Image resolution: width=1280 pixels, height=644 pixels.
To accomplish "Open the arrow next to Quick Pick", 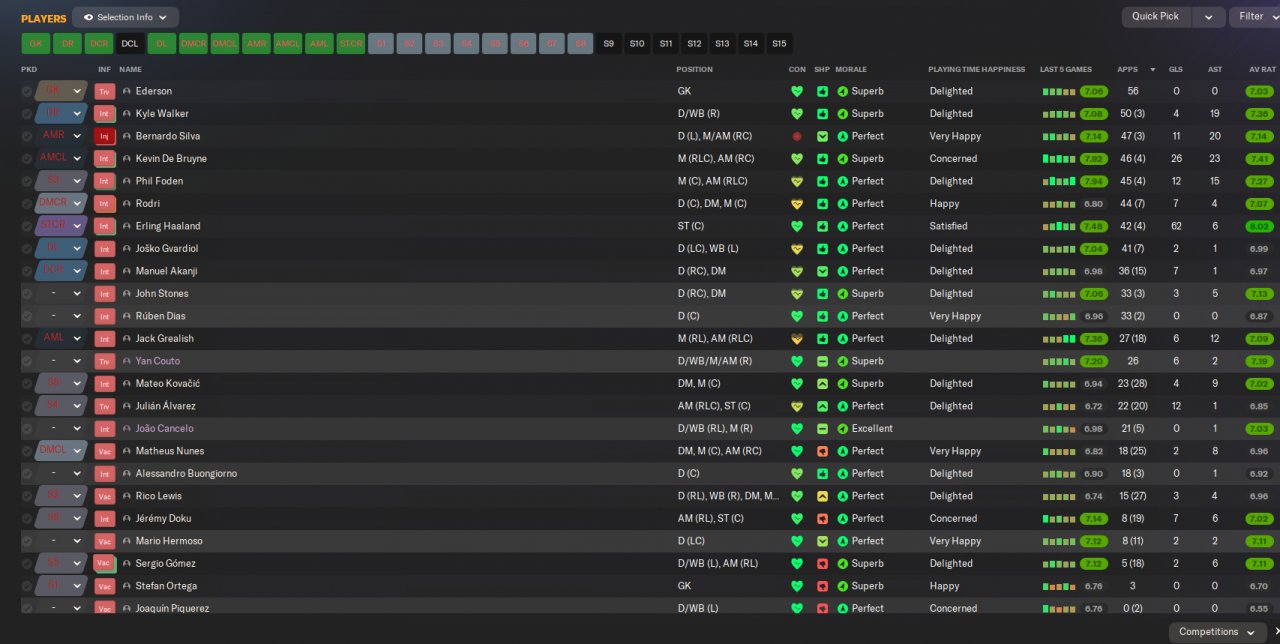I will [x=1209, y=17].
